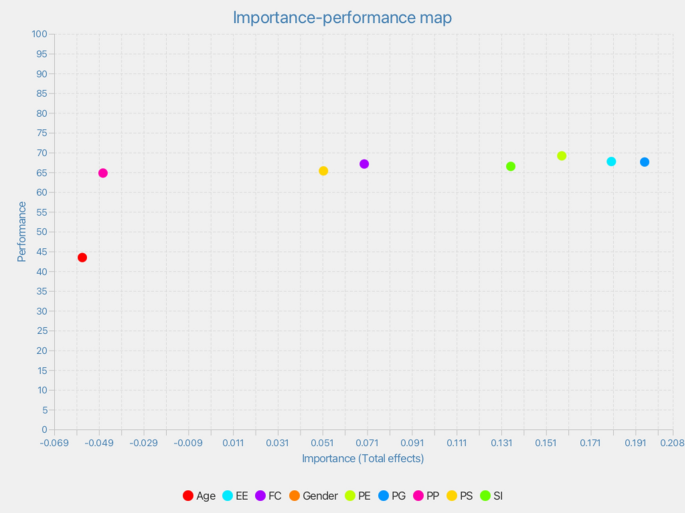Click the SI legend entry
The width and height of the screenshot is (685, 513).
point(491,496)
